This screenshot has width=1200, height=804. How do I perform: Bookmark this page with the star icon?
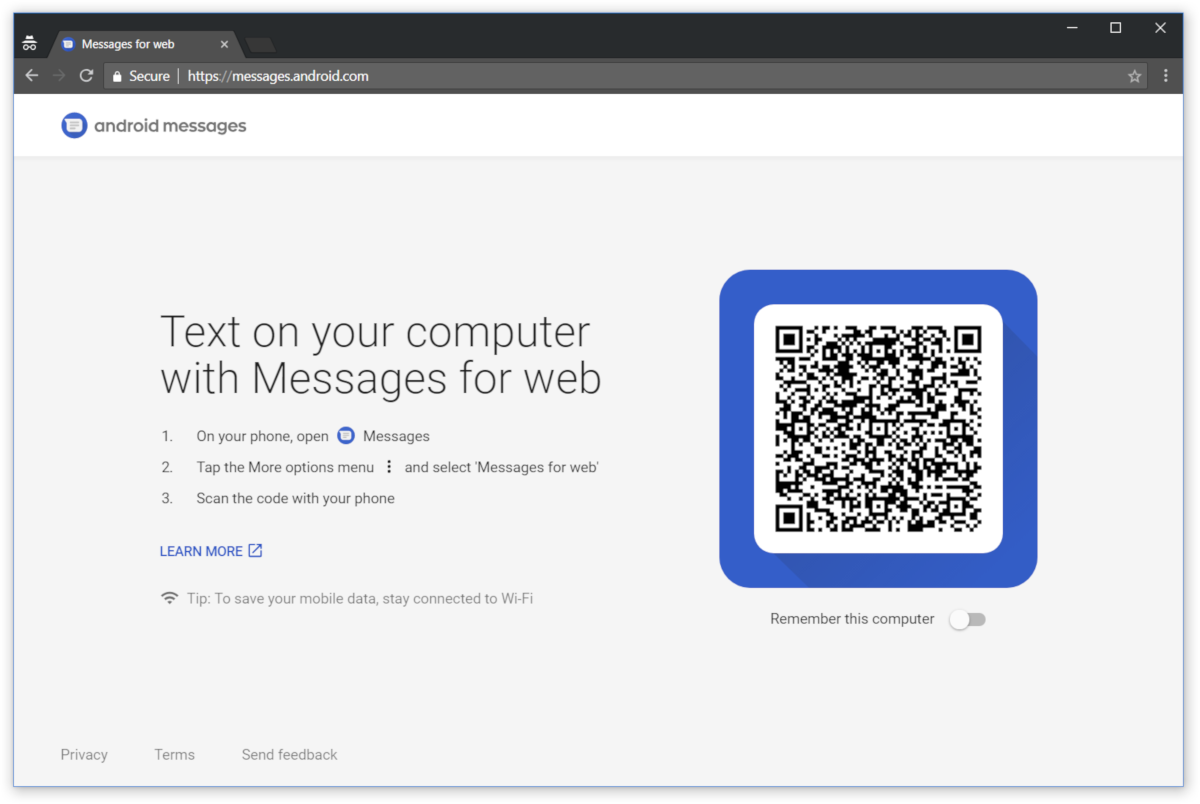tap(1134, 76)
